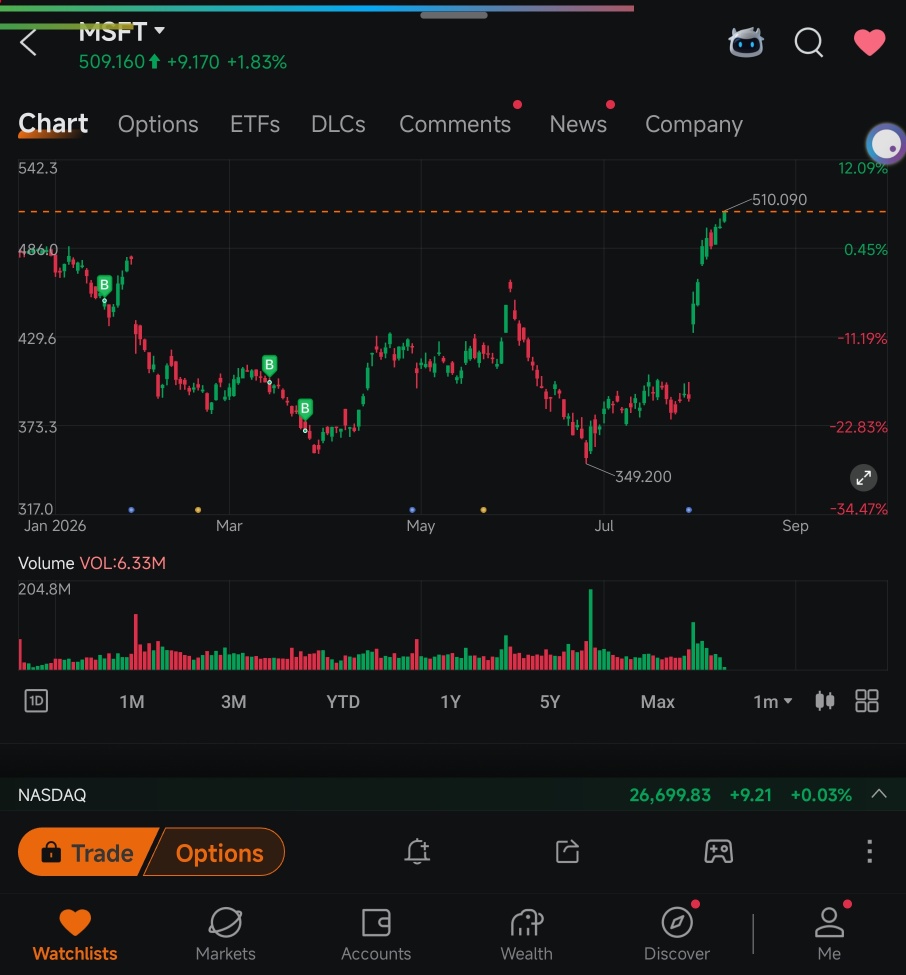This screenshot has height=975, width=906.
Task: Tap the 509.160 price quote
Action: 111,62
